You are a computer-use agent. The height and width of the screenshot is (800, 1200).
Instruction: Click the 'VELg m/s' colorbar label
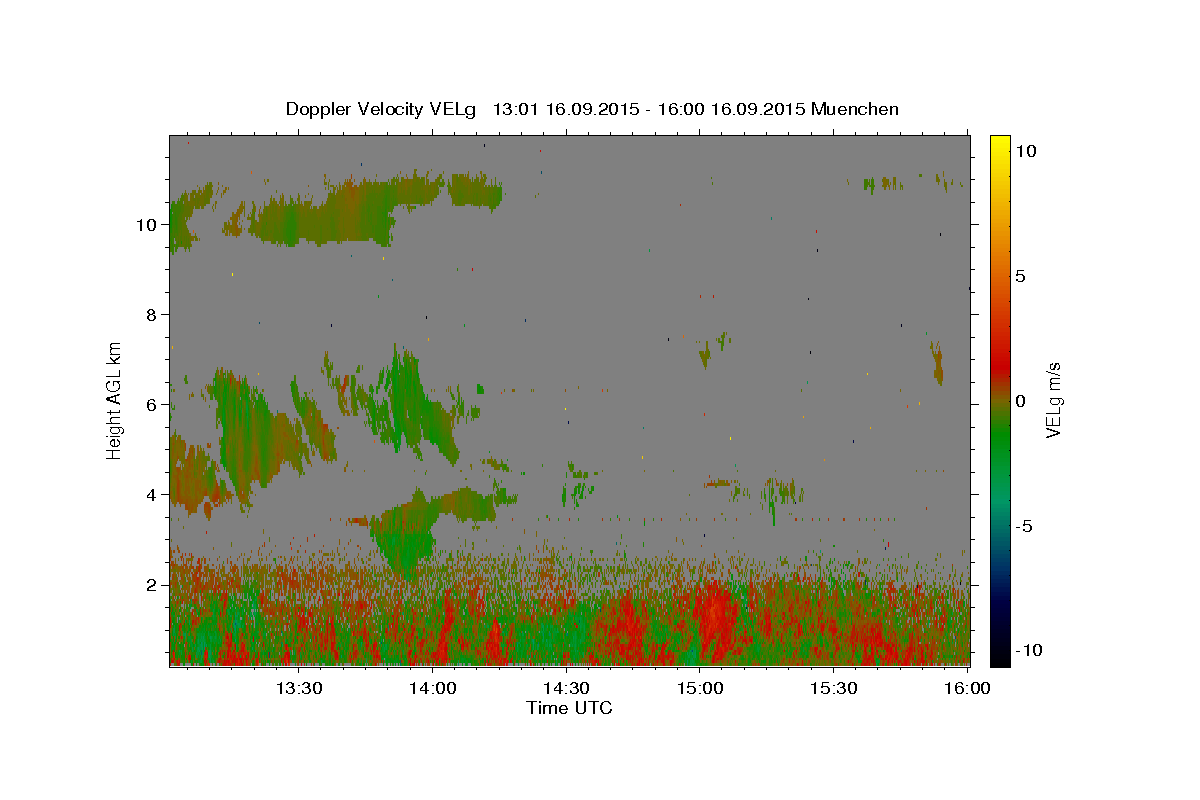(x=1053, y=400)
